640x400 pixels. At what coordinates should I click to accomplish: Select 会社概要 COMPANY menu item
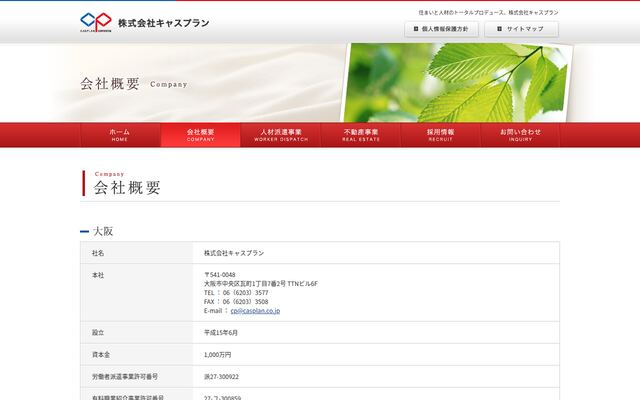tap(200, 135)
